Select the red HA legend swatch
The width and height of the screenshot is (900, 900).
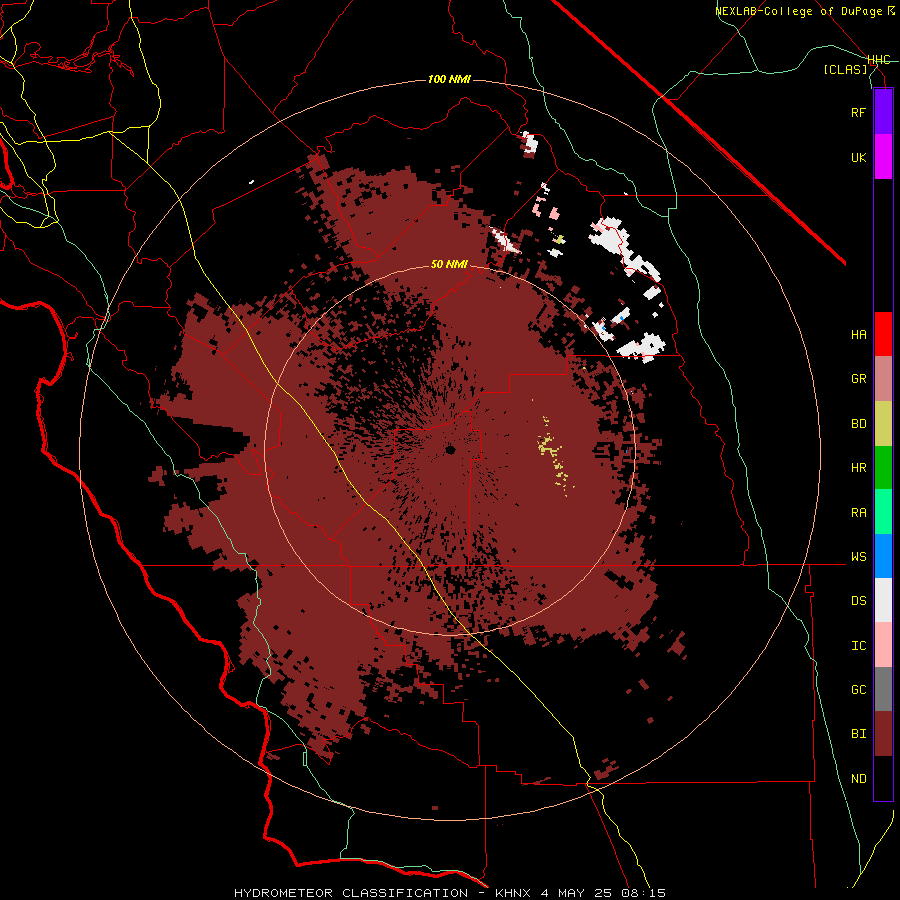883,334
